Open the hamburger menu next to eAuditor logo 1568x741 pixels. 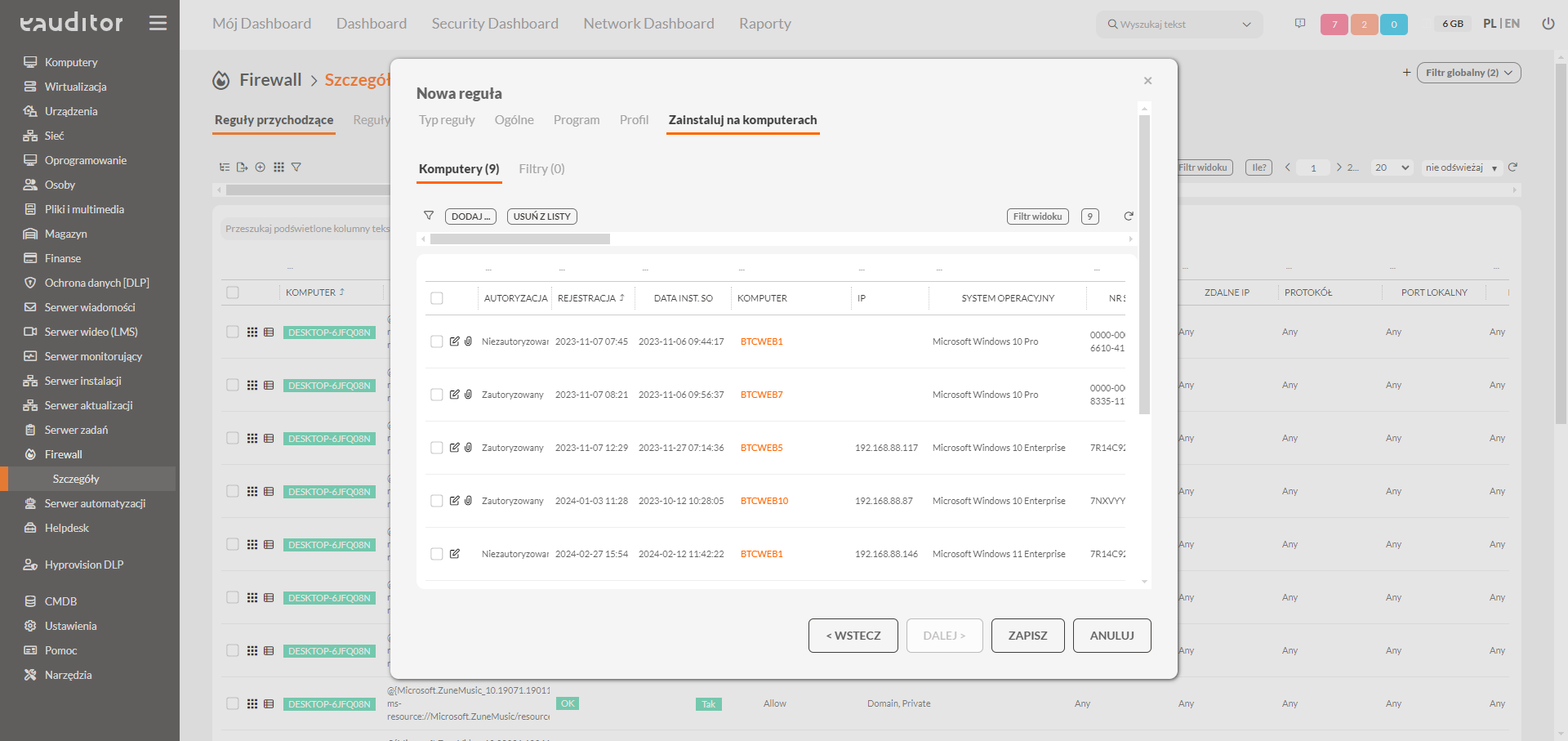(158, 23)
